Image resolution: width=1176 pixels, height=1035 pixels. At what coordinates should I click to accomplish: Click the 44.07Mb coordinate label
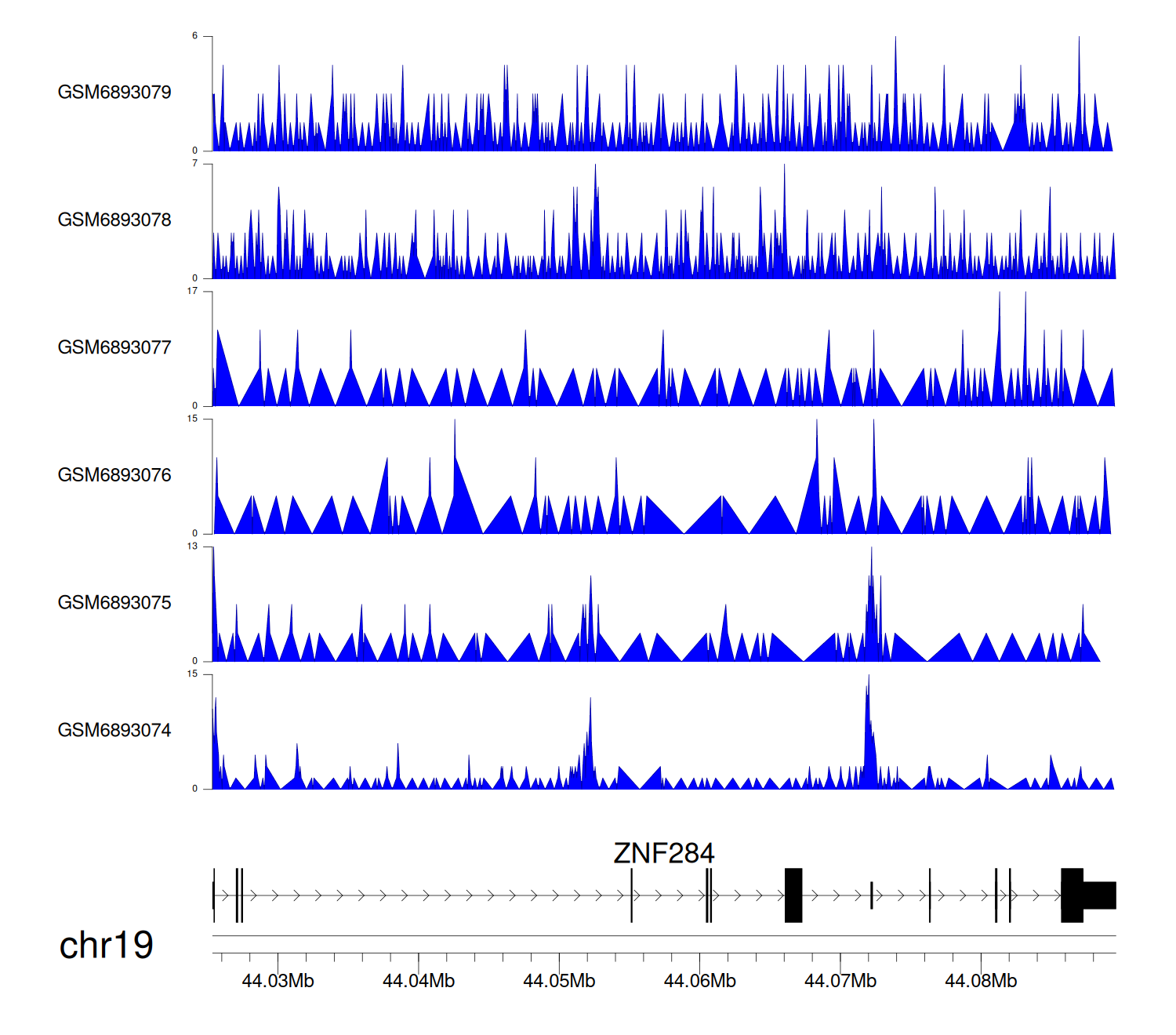pos(840,981)
